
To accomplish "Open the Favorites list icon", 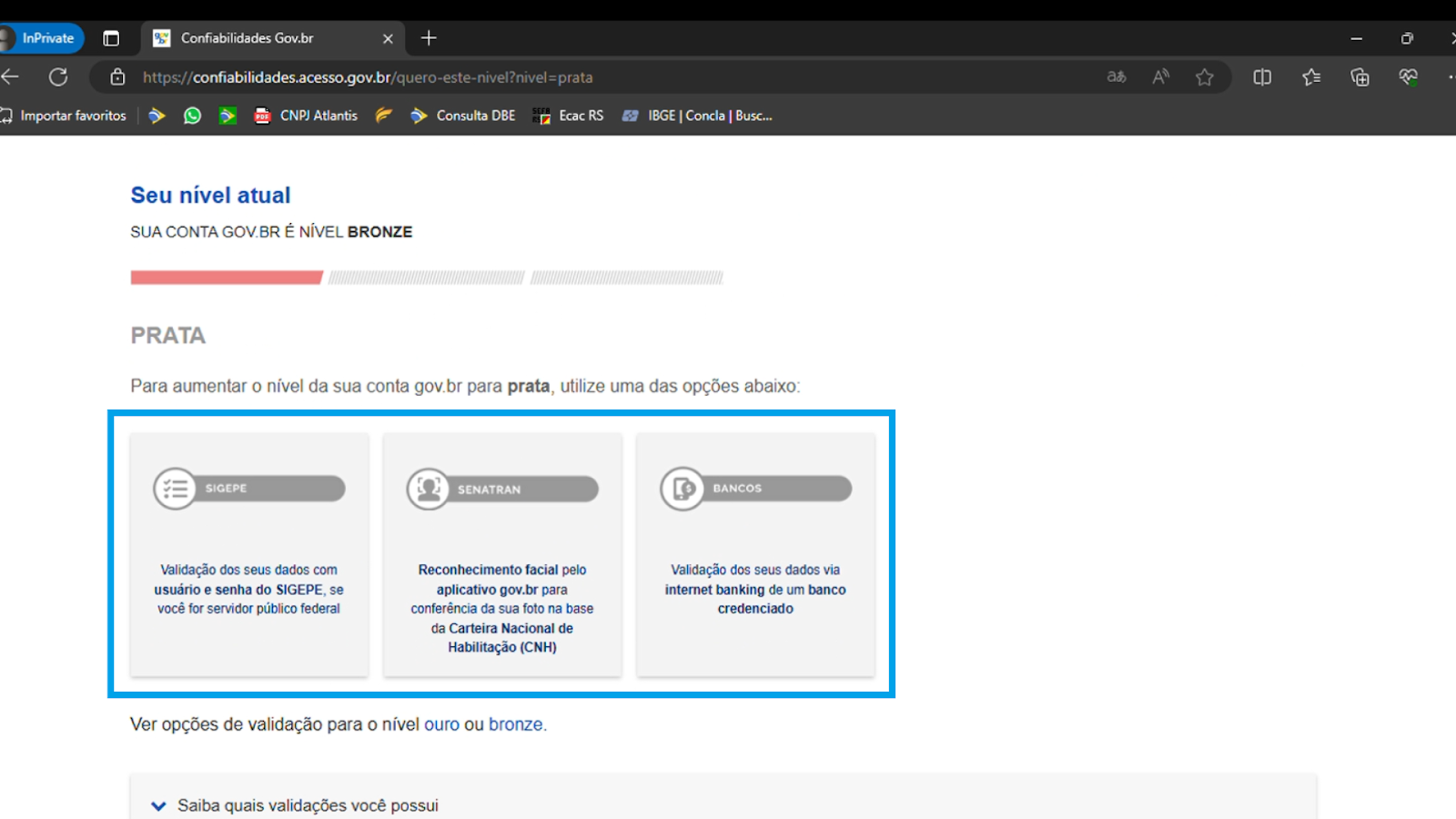I will pos(1311,77).
